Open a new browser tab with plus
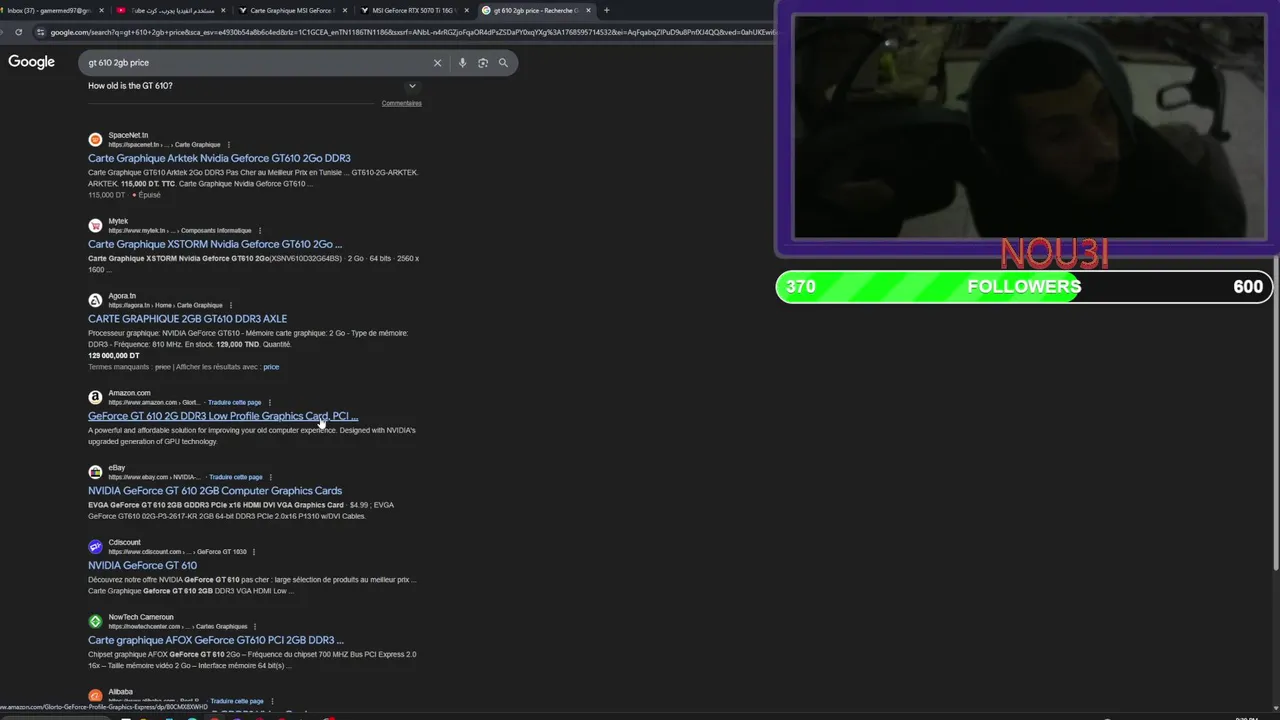The image size is (1280, 720). tap(606, 10)
